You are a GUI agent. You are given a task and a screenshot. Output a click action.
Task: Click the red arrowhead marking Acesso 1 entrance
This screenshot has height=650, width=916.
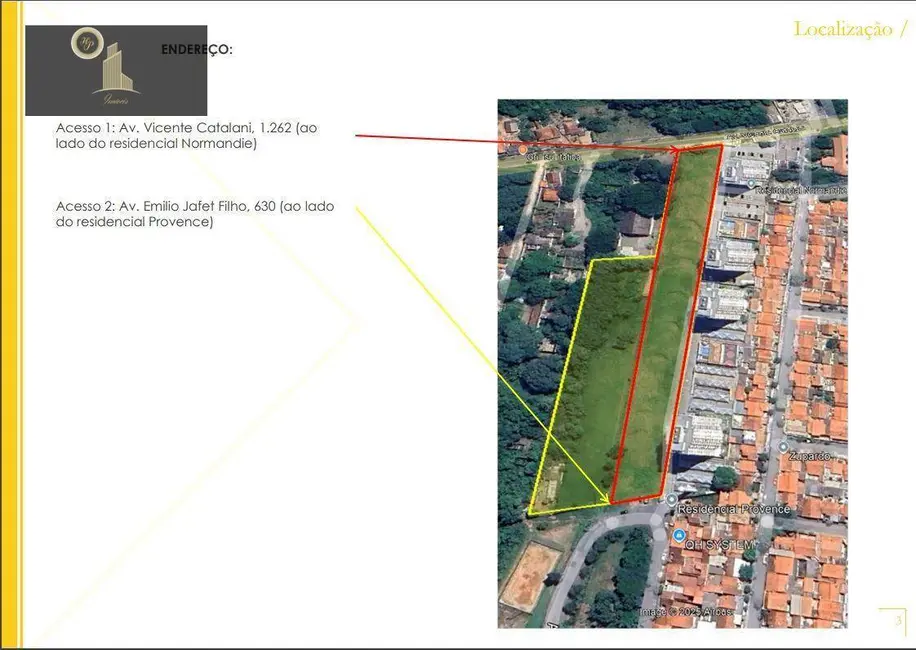[x=676, y=149]
